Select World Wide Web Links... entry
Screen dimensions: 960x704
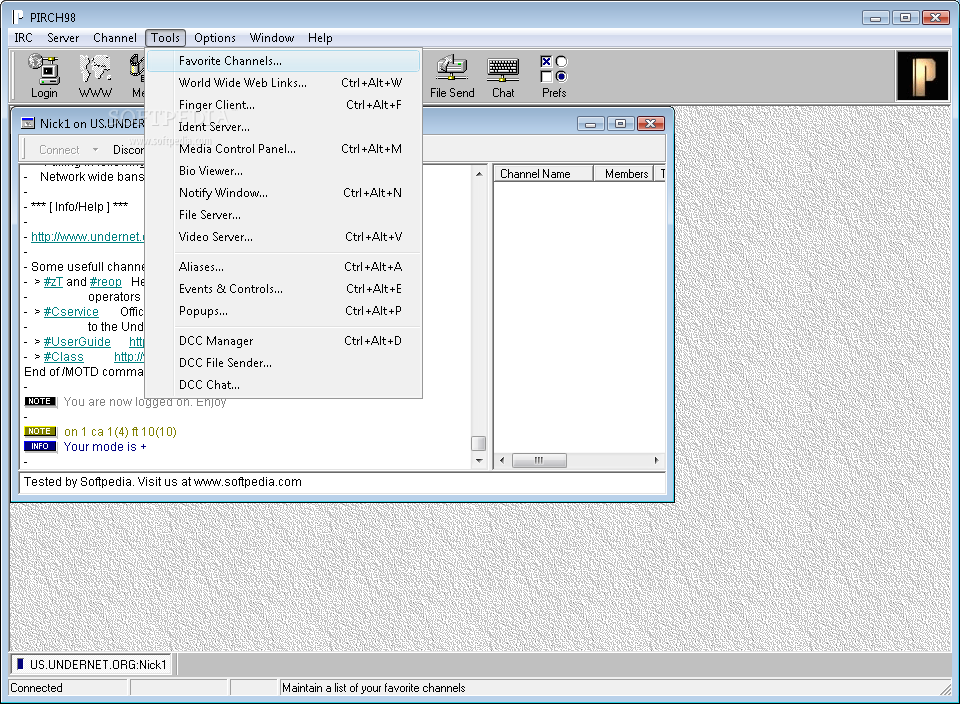click(283, 83)
